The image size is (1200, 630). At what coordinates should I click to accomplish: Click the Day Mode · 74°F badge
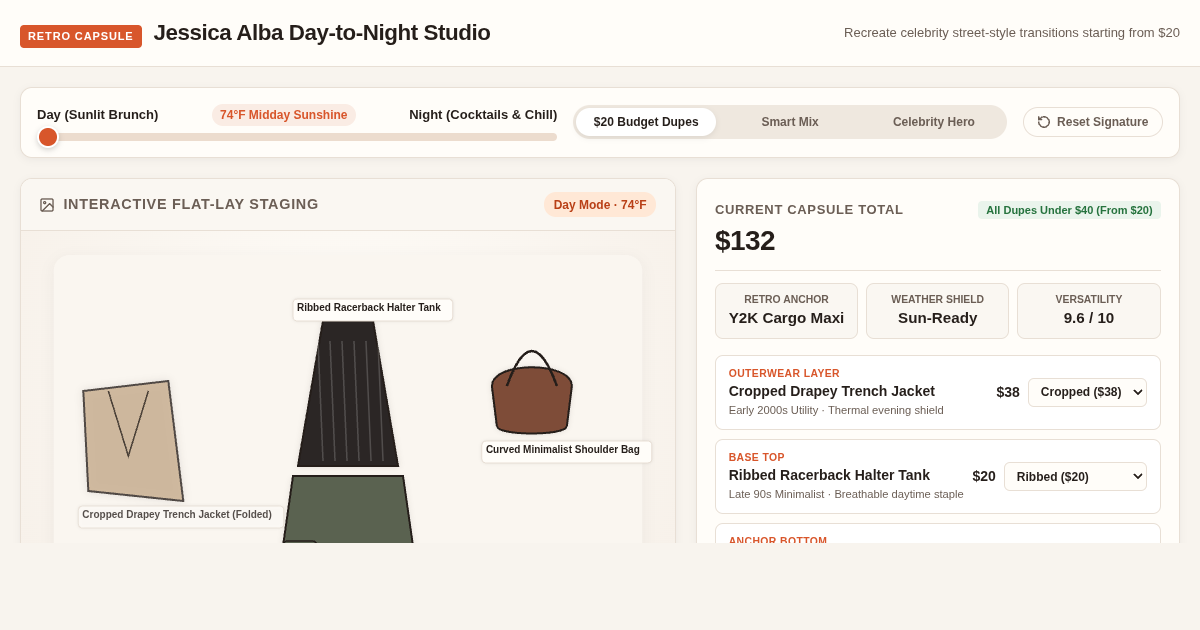[x=600, y=205]
